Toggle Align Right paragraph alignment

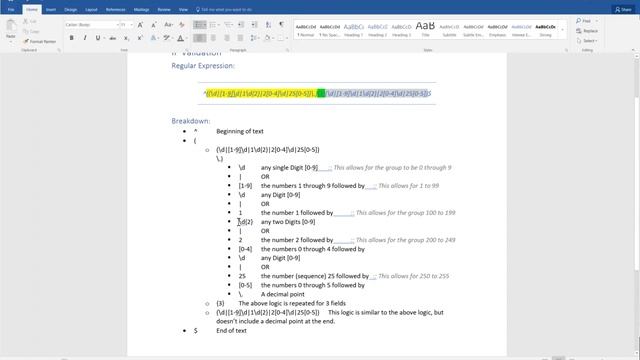[x=227, y=38]
